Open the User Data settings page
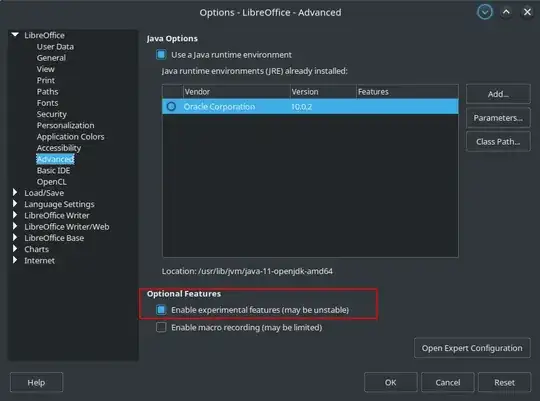Image resolution: width=540 pixels, height=401 pixels. pos(55,47)
